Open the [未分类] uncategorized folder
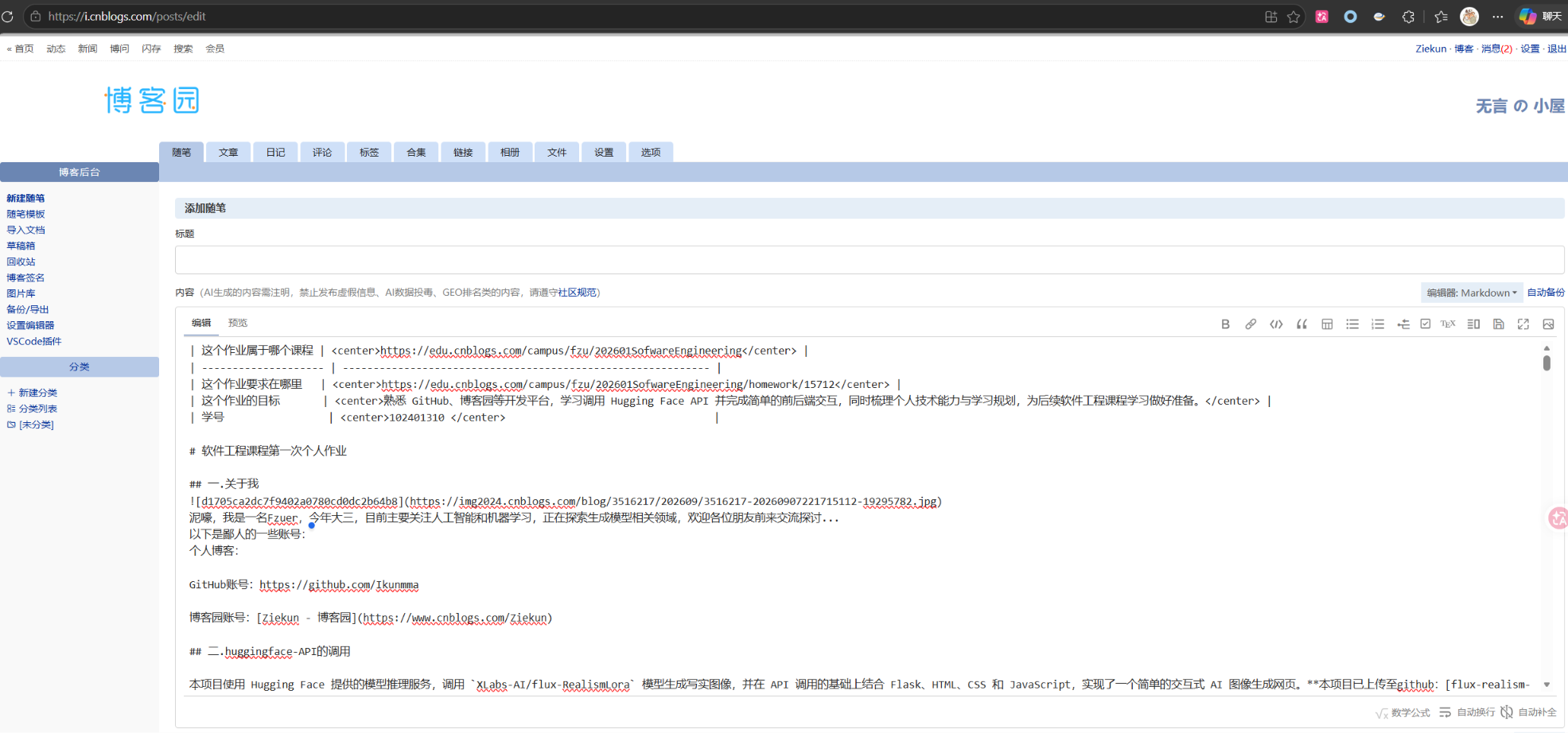 tap(31, 425)
